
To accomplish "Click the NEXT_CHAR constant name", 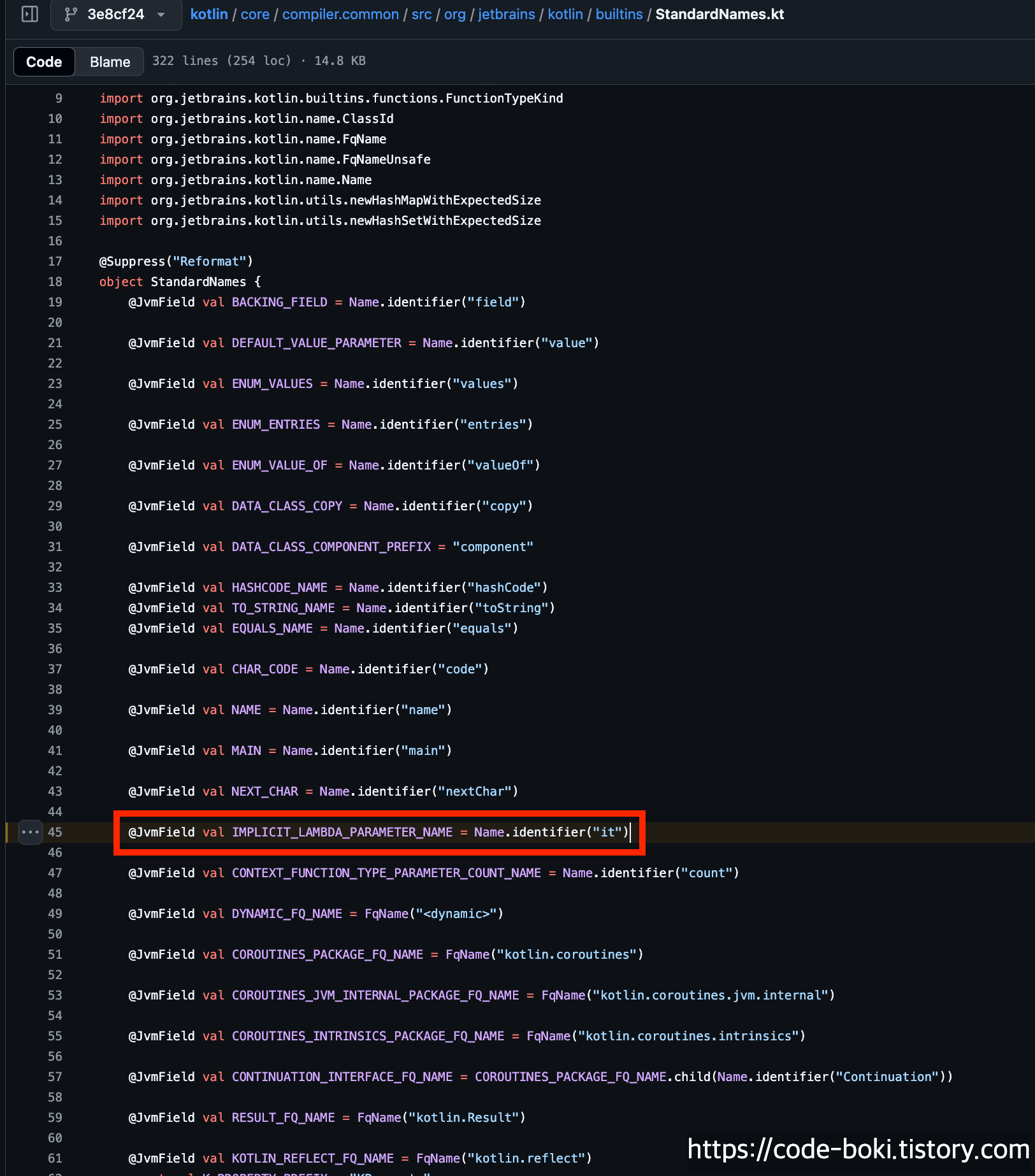I will [264, 791].
